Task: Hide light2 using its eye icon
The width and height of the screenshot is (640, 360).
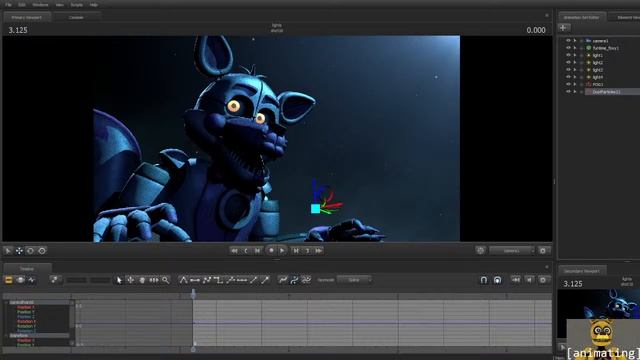Action: click(x=568, y=62)
